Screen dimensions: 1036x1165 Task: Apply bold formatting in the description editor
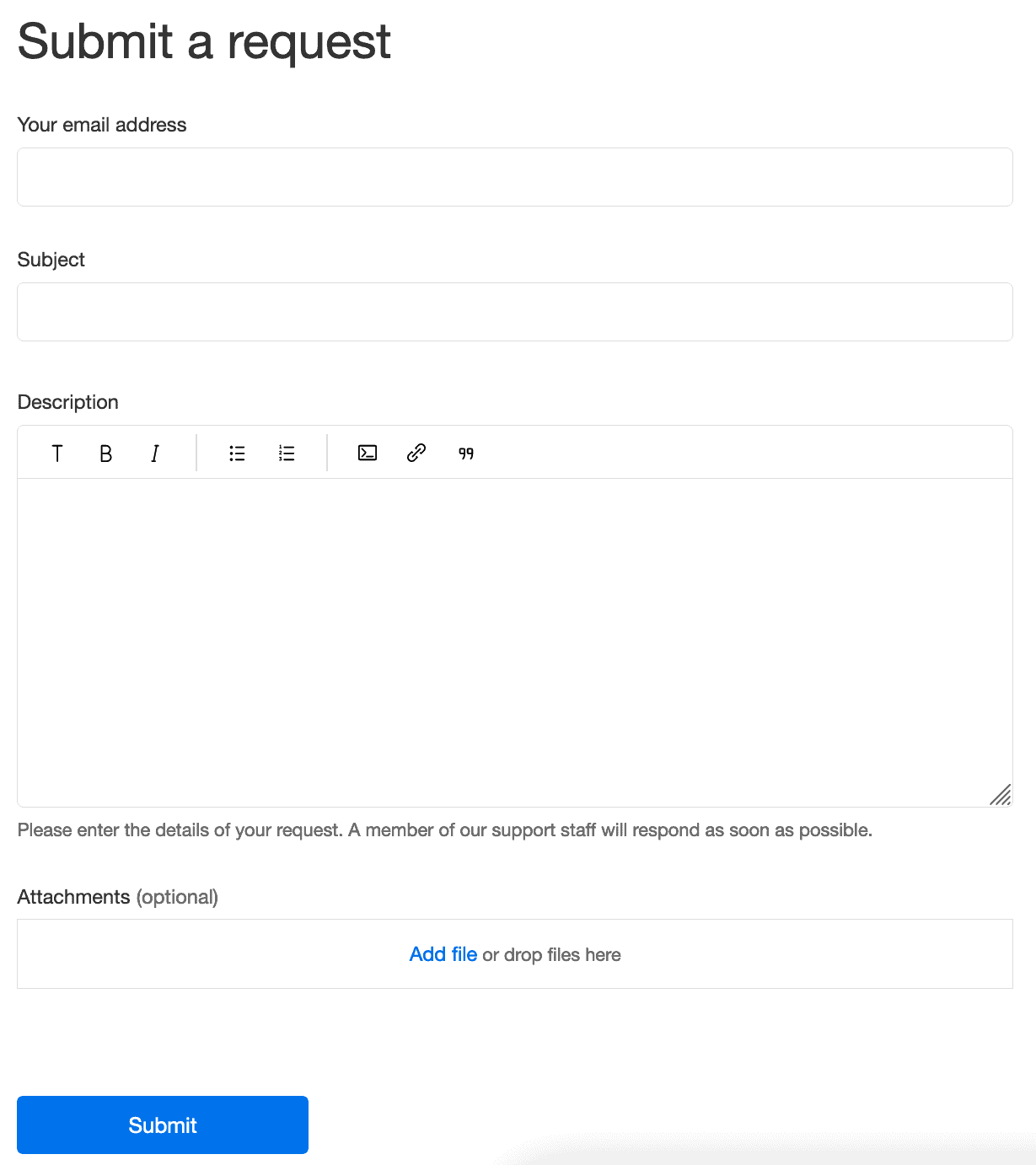pos(105,453)
